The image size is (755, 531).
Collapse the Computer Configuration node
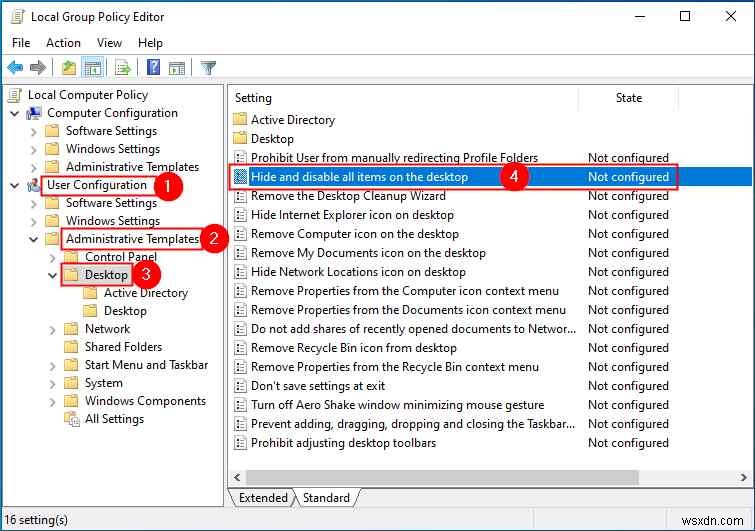pos(15,114)
